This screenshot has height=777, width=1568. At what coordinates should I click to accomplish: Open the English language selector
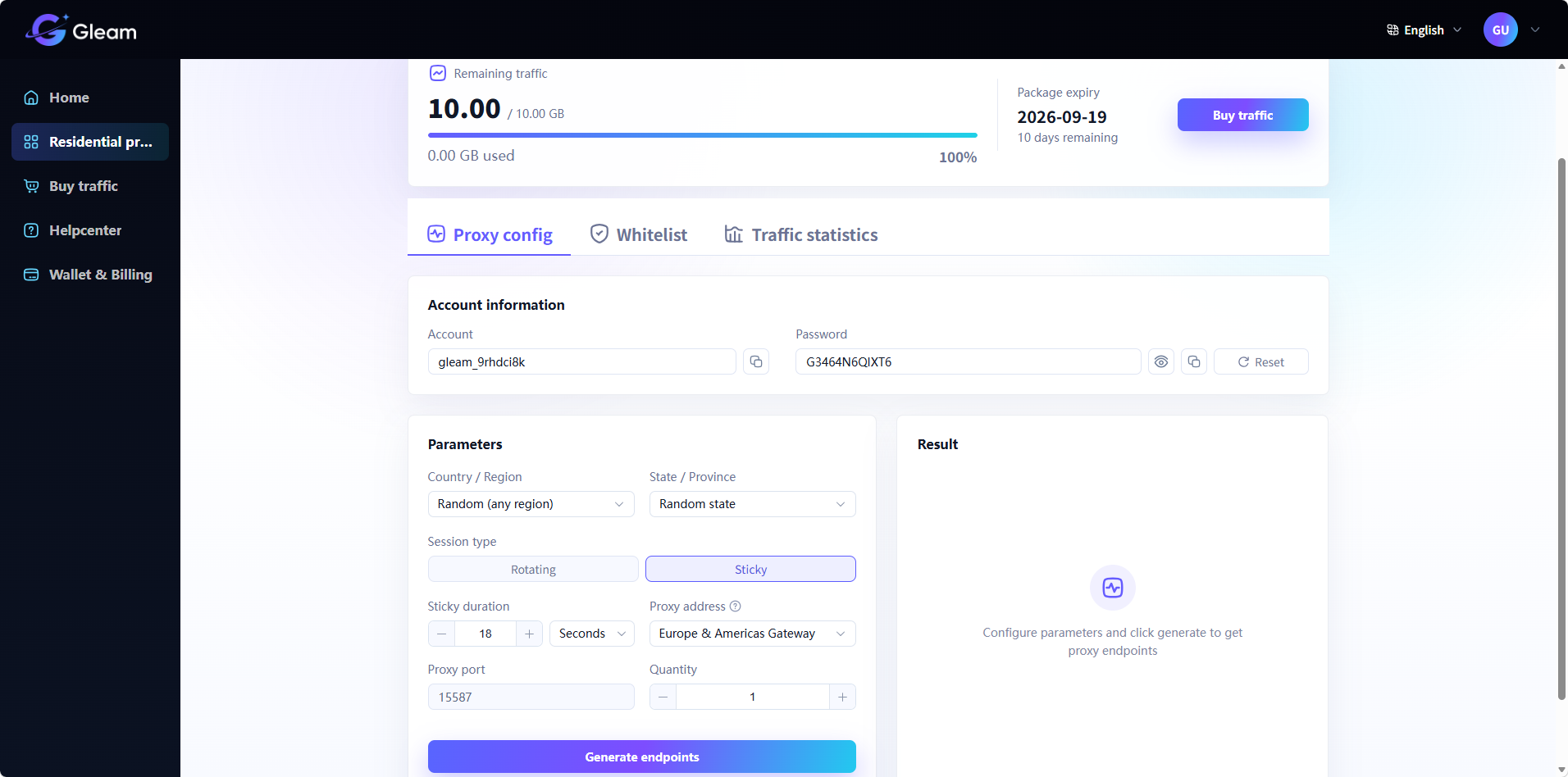pos(1424,30)
